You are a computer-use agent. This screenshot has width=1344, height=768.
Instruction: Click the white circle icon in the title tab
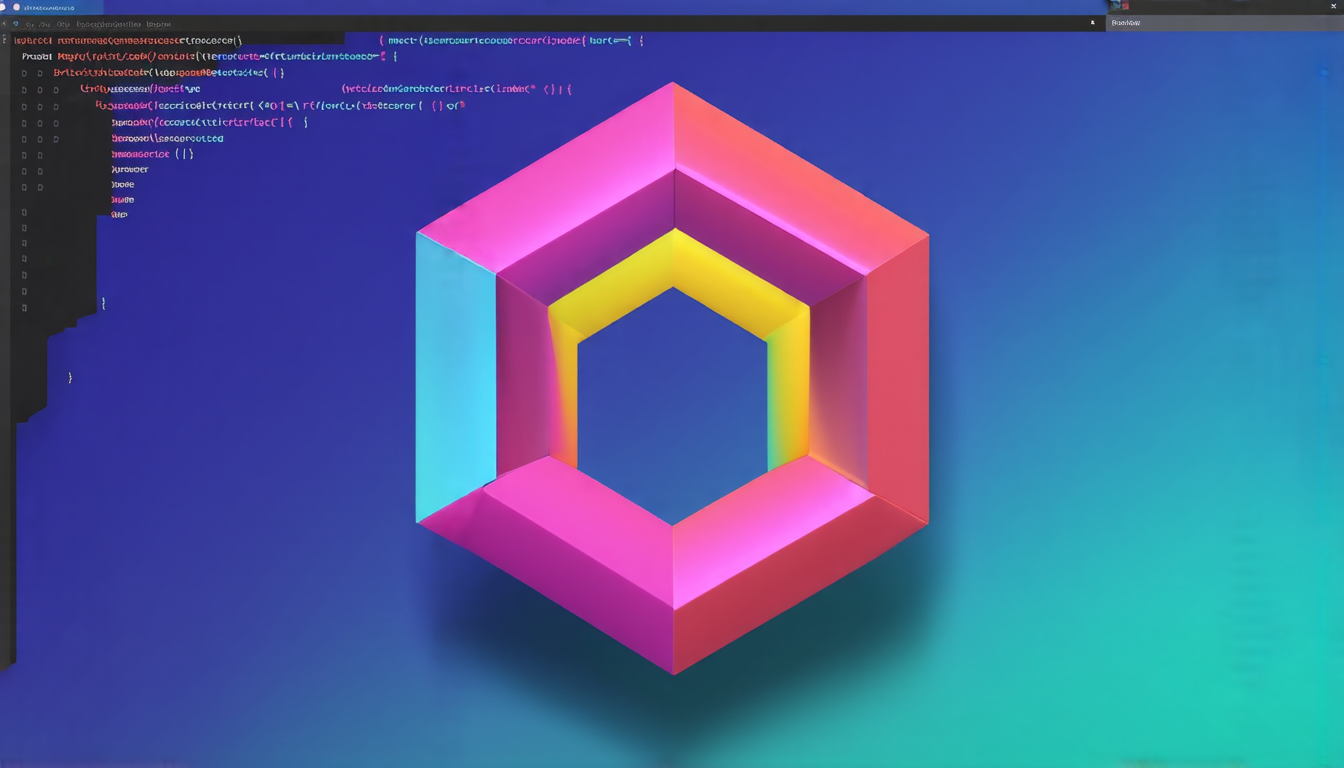click(16, 7)
